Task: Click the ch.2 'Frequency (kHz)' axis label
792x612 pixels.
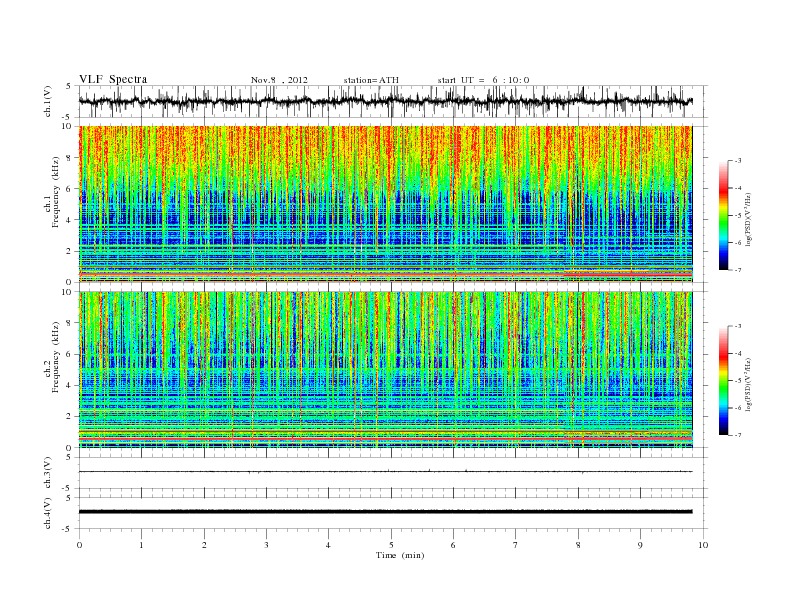Action: [56, 356]
